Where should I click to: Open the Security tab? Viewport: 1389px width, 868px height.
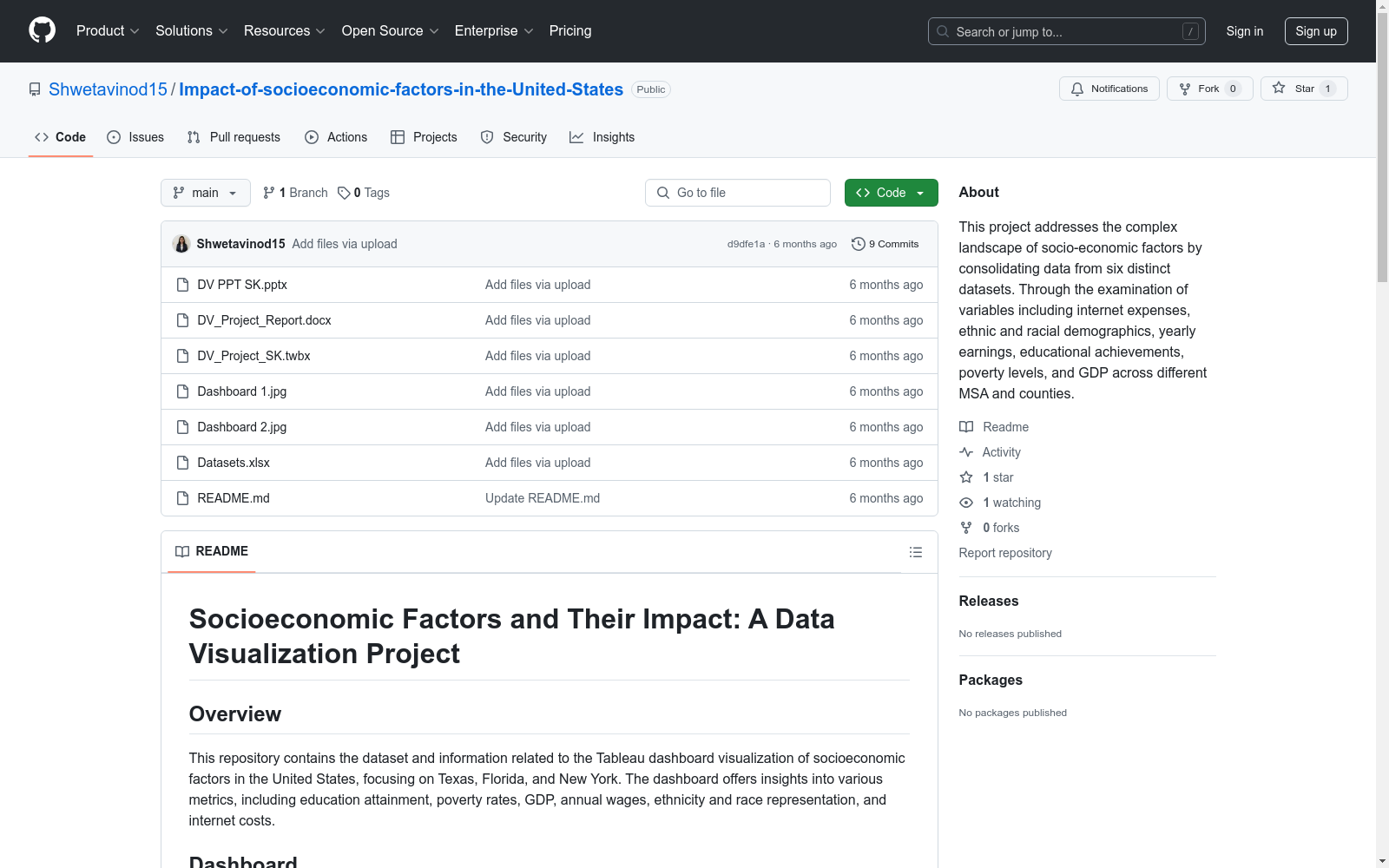tap(514, 137)
